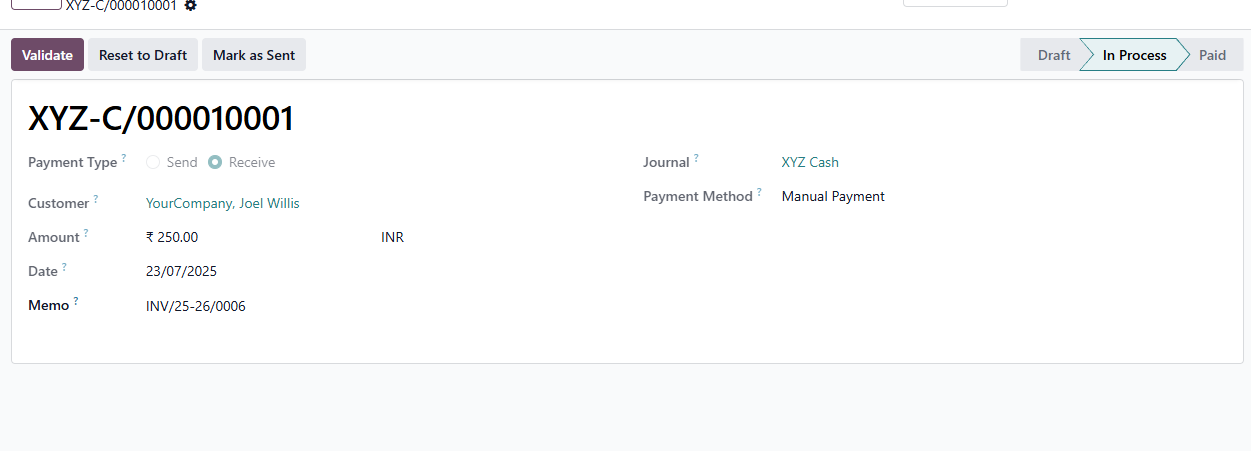The height and width of the screenshot is (451, 1251).
Task: Click the Amount field help icon
Action: [86, 233]
